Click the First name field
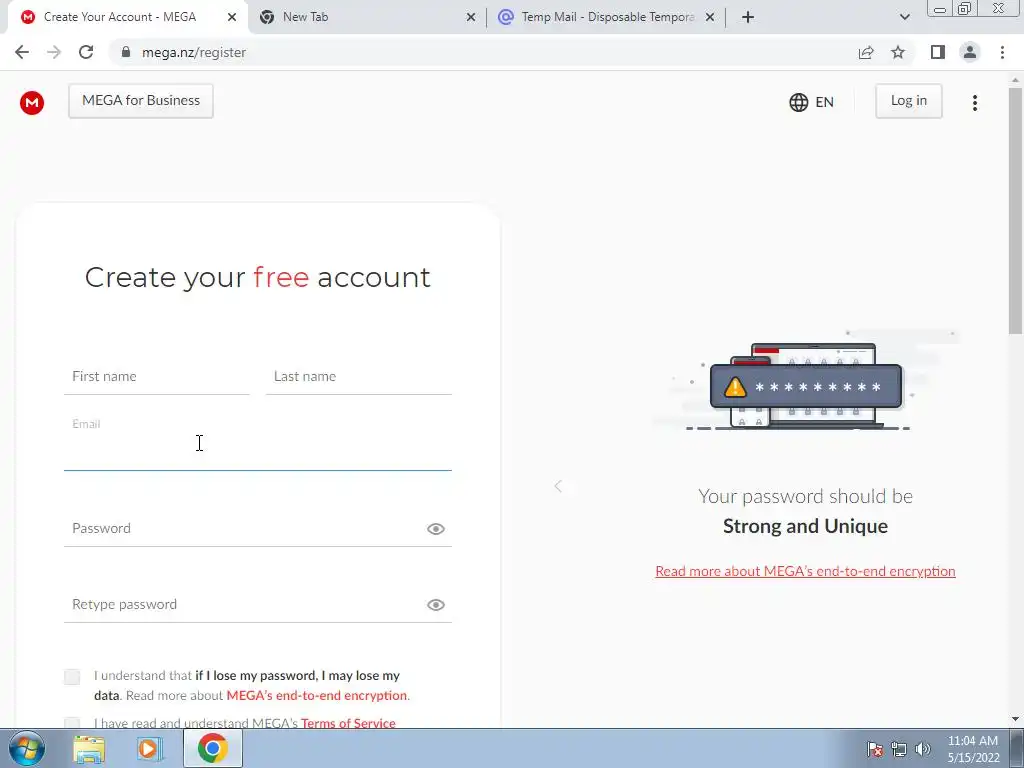 tap(157, 377)
